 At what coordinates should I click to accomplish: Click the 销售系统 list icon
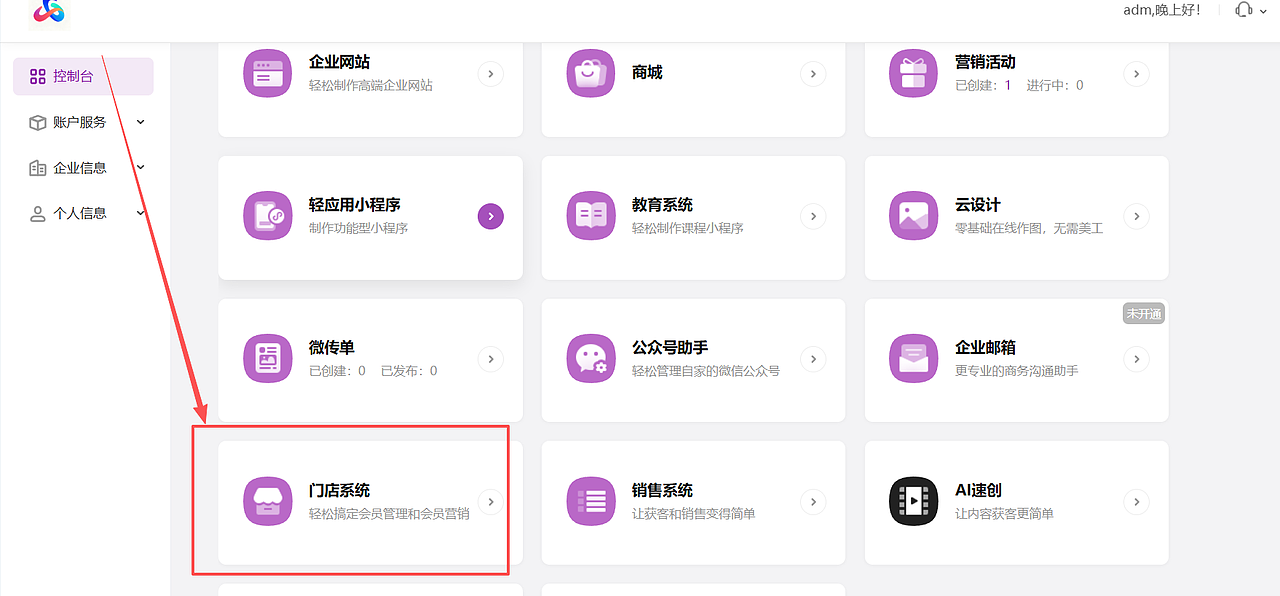point(590,502)
